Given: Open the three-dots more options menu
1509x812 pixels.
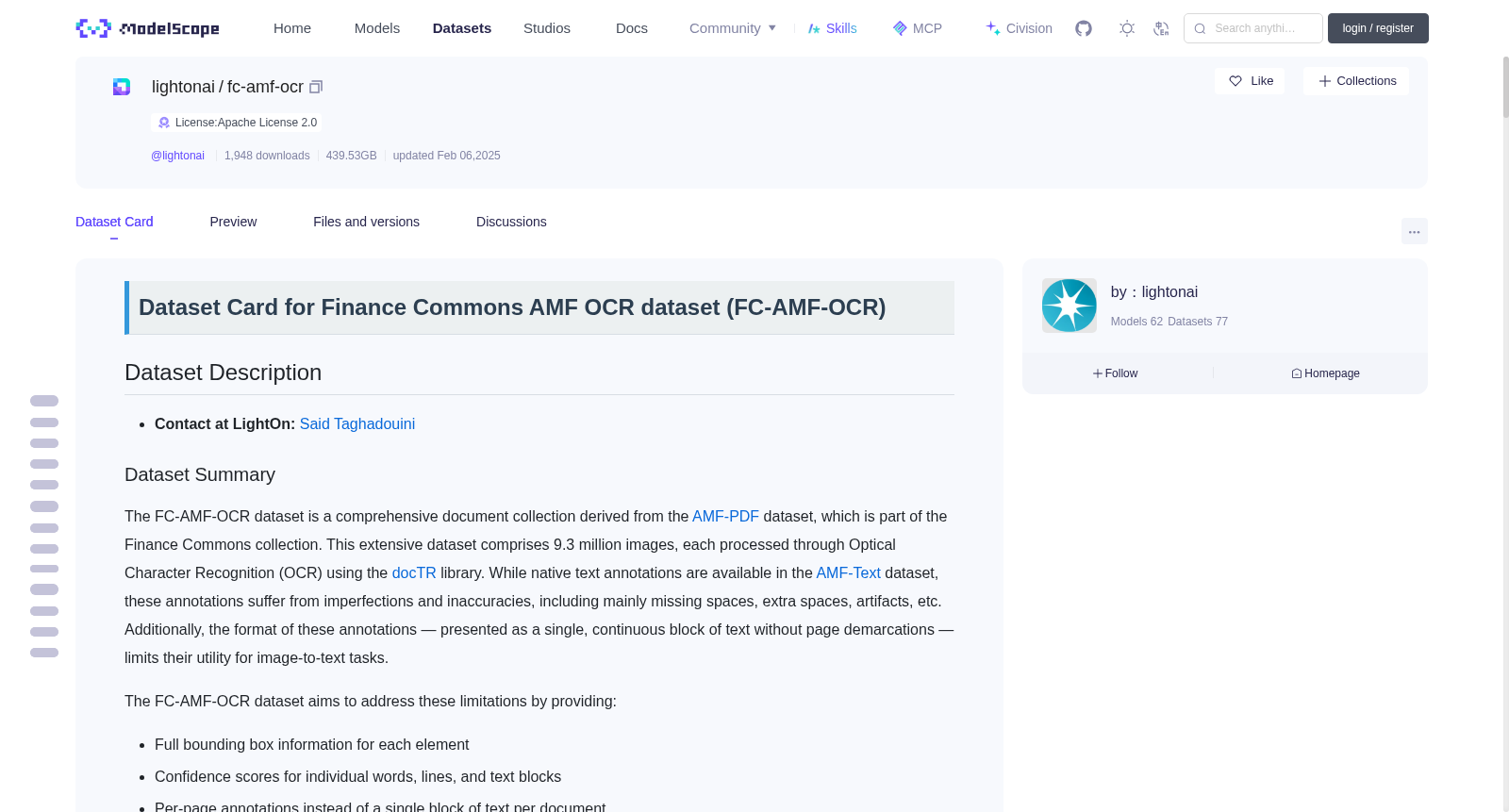Looking at the screenshot, I should point(1415,231).
